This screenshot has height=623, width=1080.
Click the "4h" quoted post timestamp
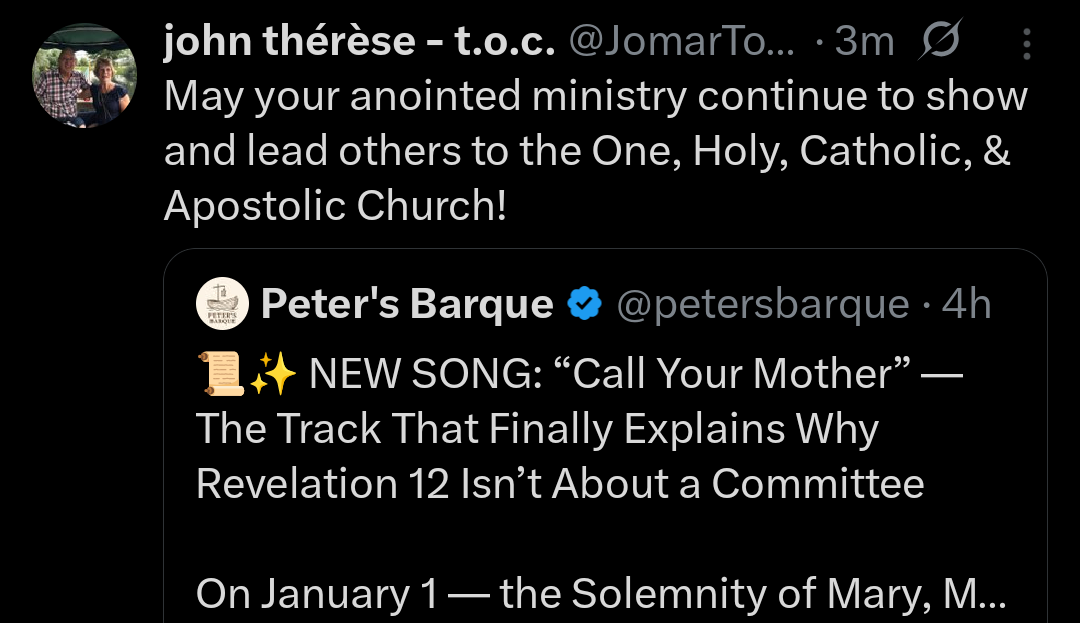[x=966, y=304]
